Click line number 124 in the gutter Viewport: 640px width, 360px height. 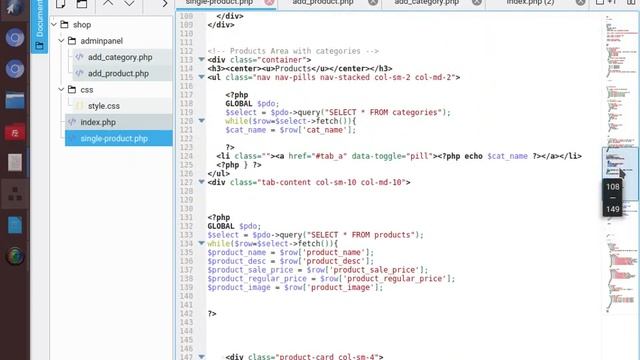point(186,156)
